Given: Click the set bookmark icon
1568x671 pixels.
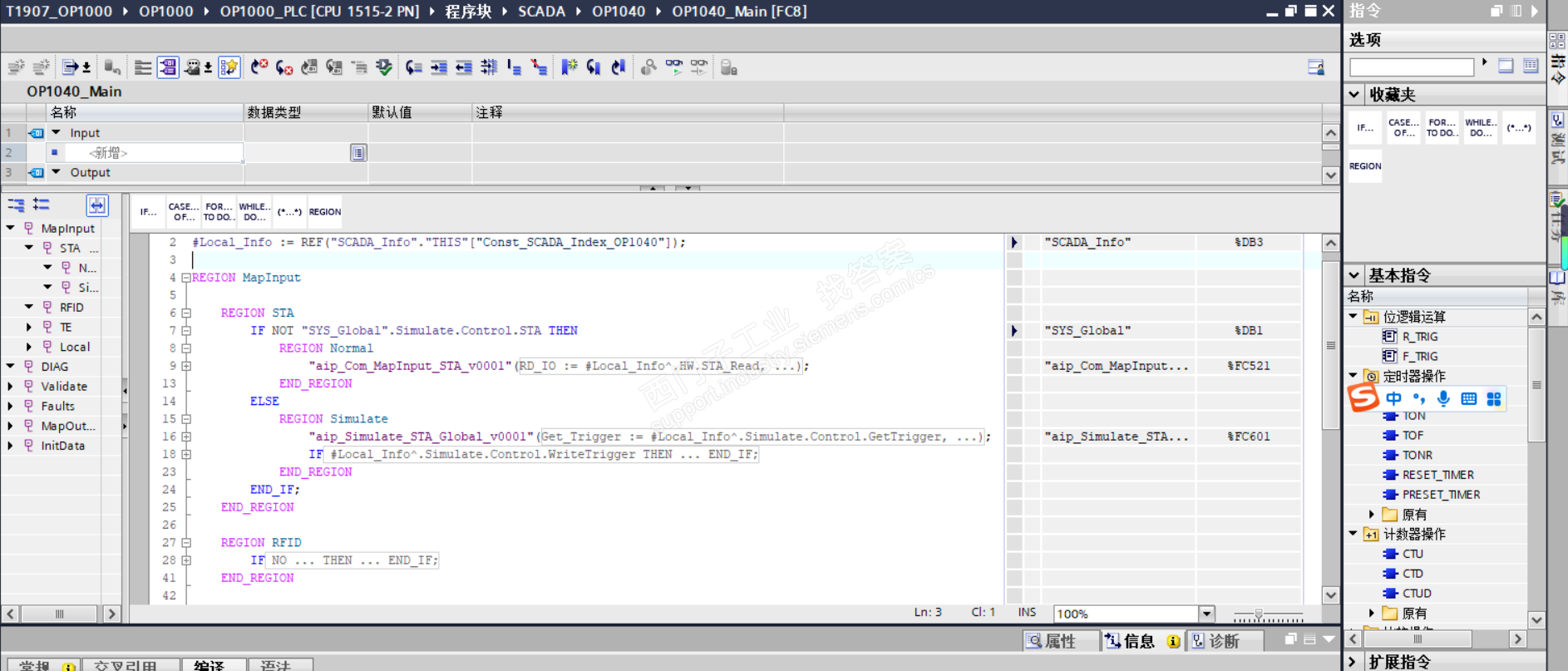Looking at the screenshot, I should coord(569,67).
